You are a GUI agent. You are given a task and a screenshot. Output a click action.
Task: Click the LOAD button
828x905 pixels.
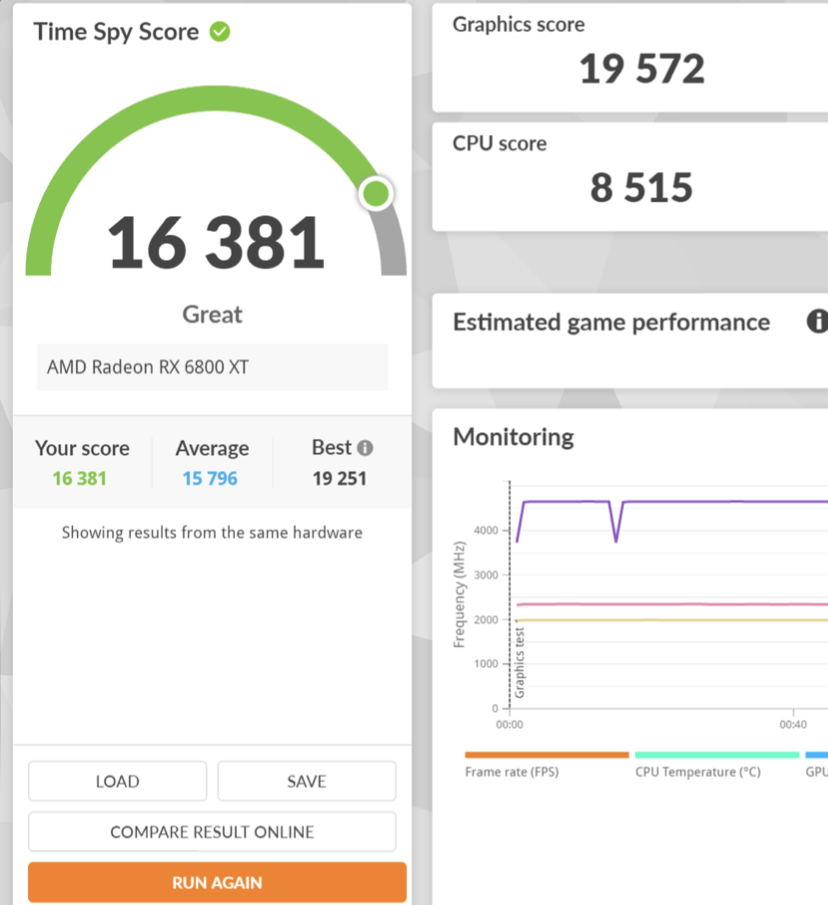coord(118,781)
